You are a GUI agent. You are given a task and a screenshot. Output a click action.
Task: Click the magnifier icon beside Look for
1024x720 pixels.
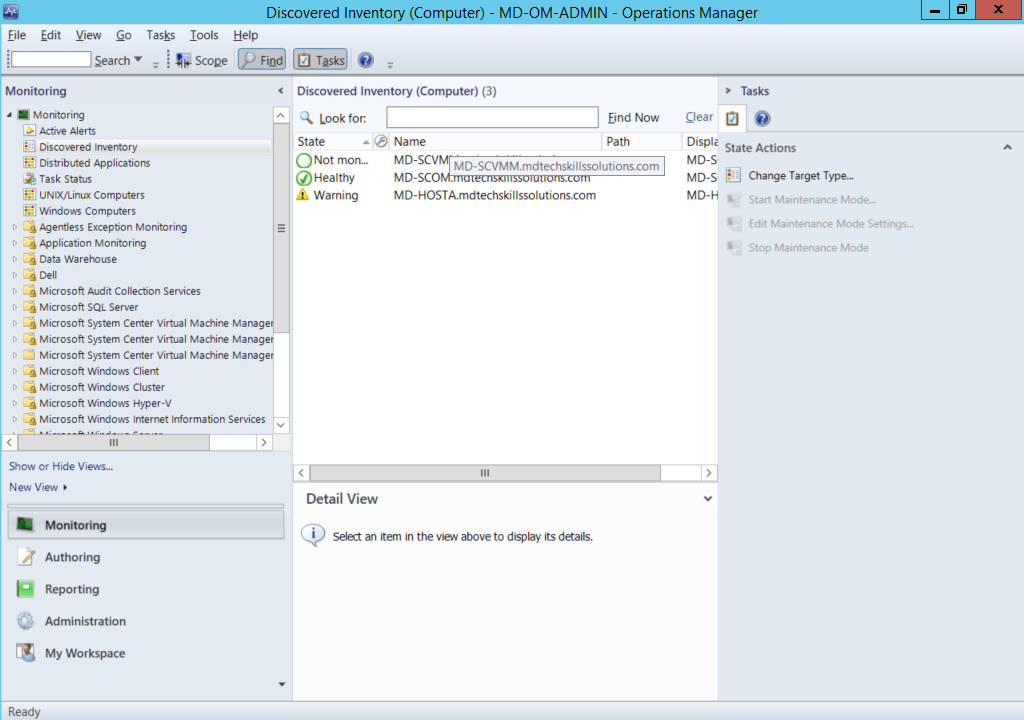coord(306,118)
